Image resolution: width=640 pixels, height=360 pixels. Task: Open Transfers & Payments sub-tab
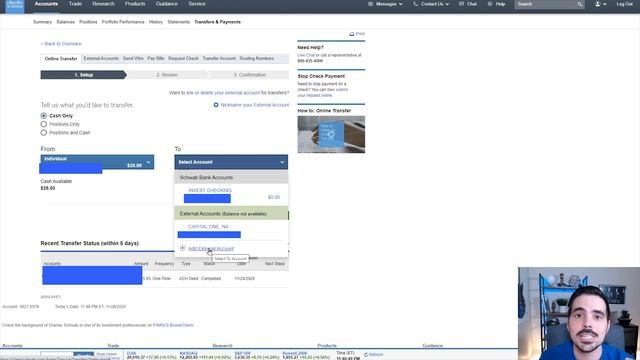pyautogui.click(x=218, y=22)
